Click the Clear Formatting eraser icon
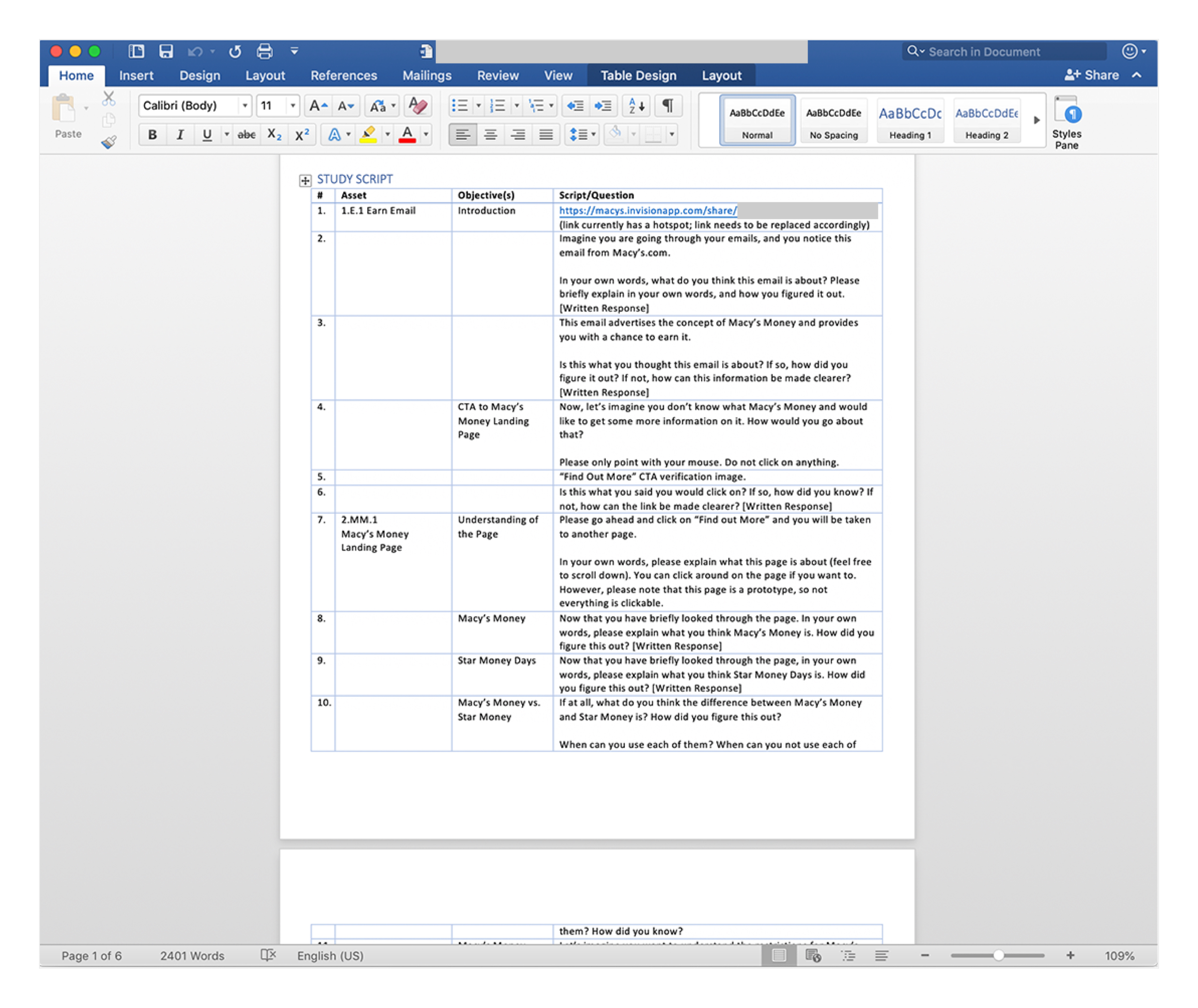 coord(418,106)
